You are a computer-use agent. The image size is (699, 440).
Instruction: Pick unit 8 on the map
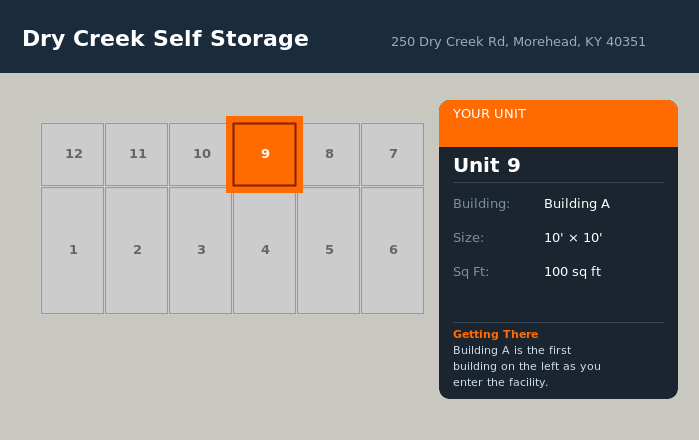(329, 154)
